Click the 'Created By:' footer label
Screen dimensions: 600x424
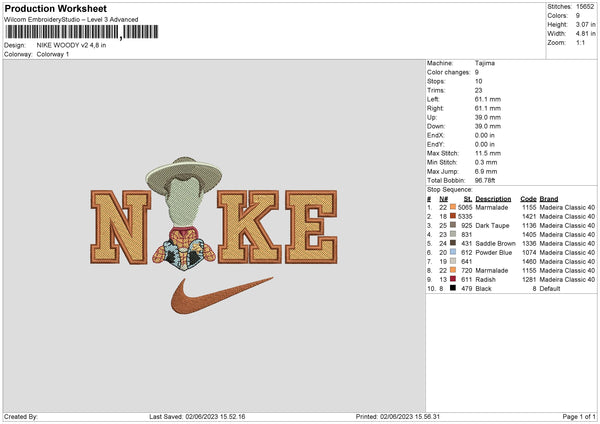[x=21, y=416]
